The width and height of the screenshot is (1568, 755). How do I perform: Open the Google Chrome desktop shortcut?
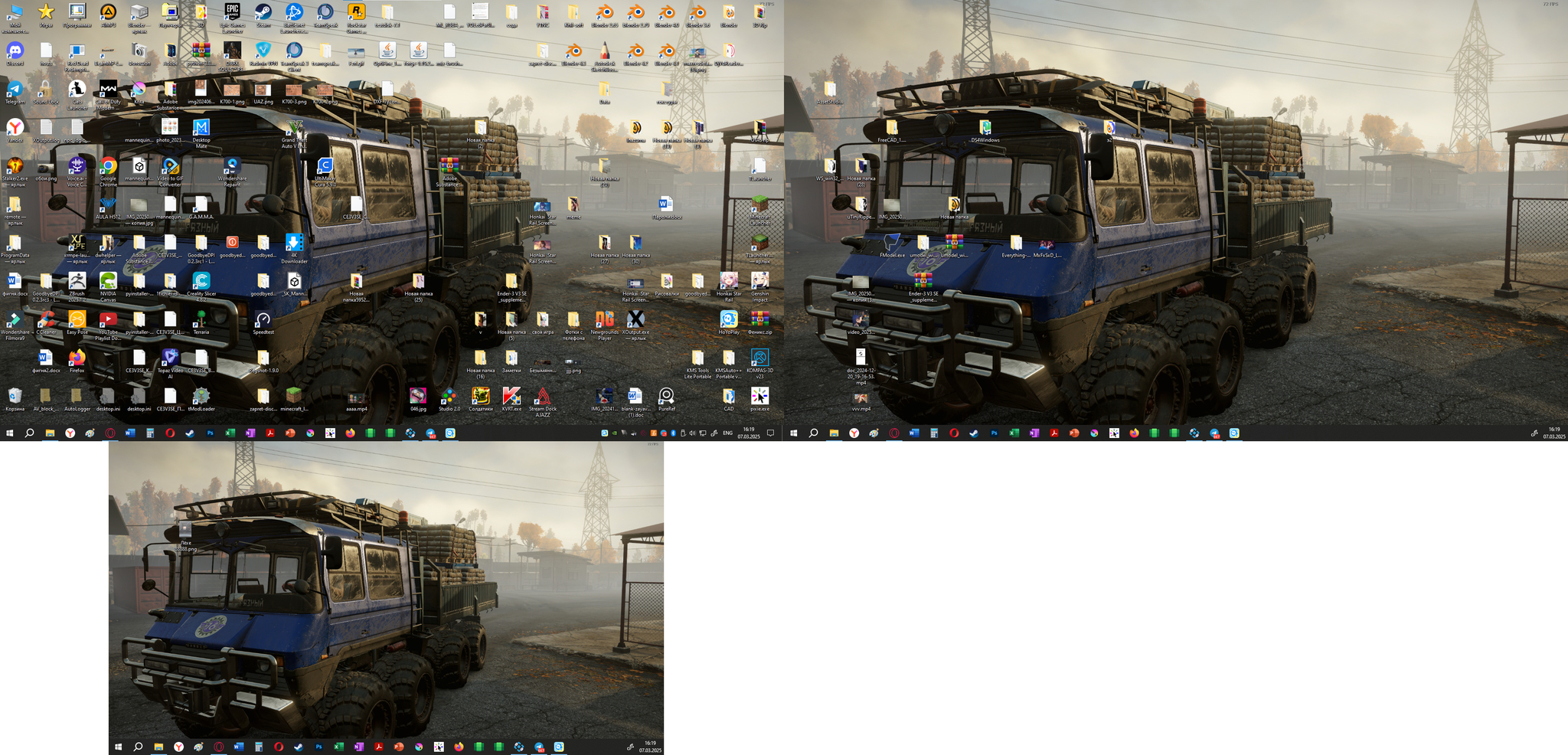(x=108, y=172)
